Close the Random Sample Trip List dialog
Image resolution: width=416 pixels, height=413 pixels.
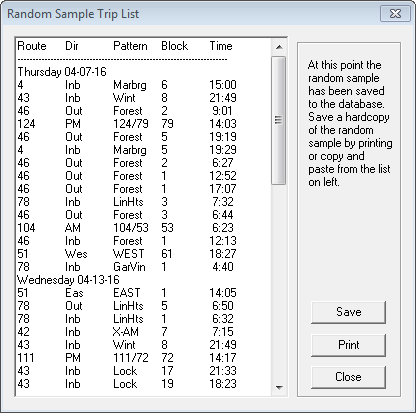(395, 14)
